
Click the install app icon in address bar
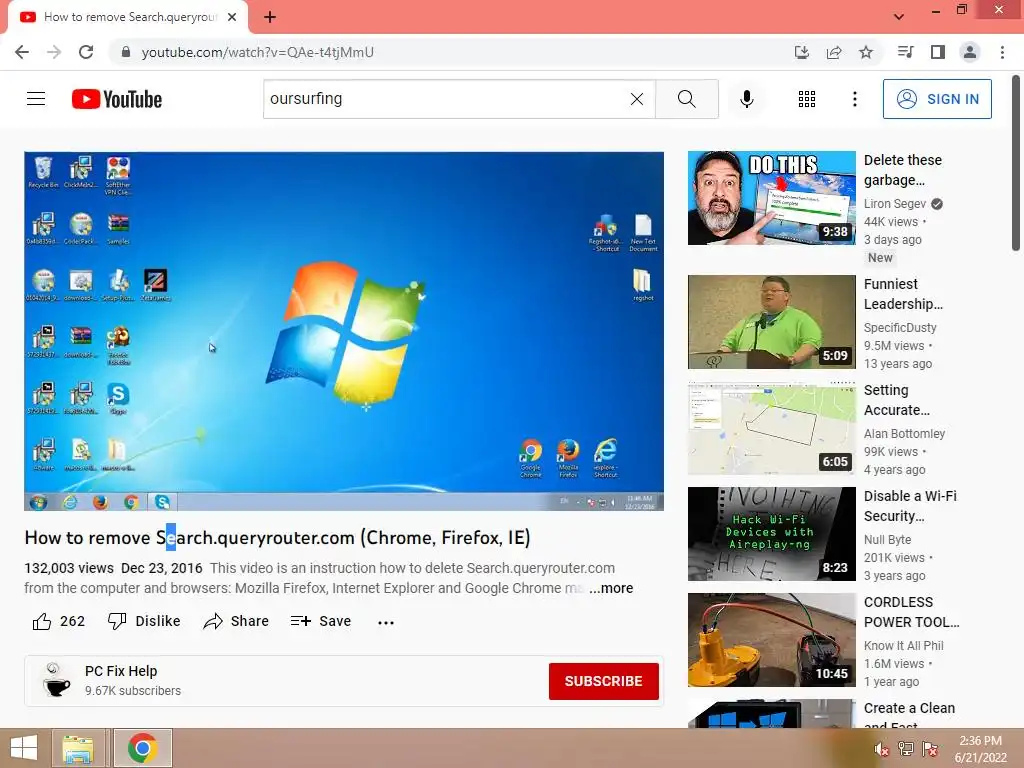tap(802, 52)
